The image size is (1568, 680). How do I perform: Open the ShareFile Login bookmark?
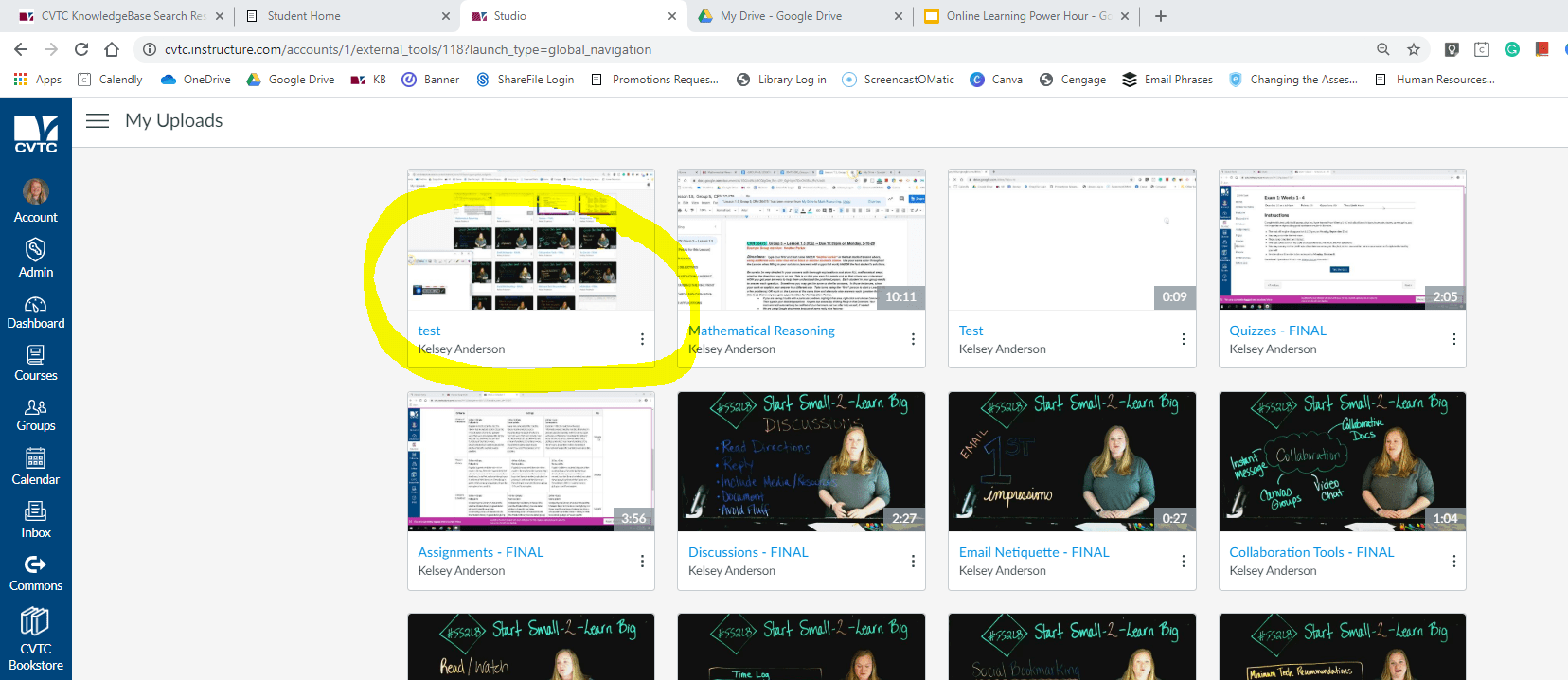click(526, 80)
